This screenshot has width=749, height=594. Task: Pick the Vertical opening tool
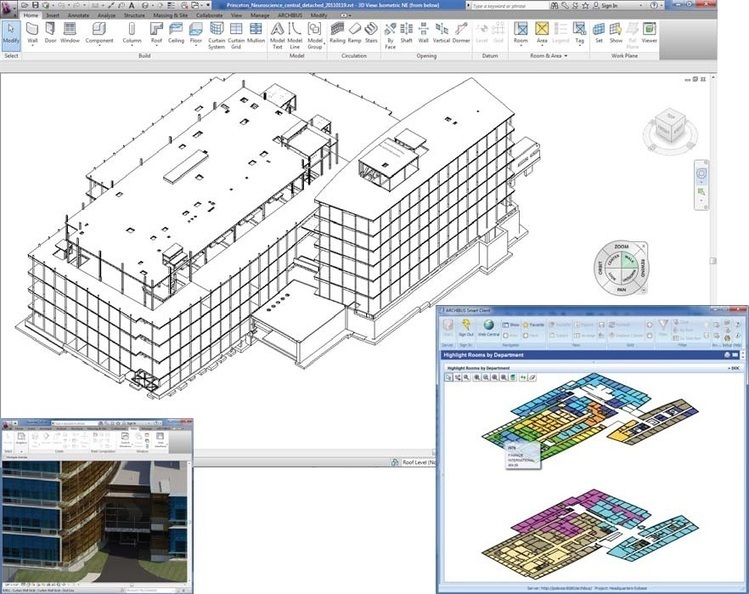pos(441,33)
